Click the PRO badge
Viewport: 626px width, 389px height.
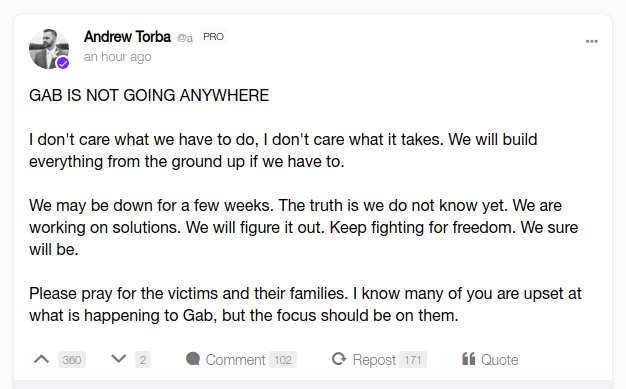point(213,37)
